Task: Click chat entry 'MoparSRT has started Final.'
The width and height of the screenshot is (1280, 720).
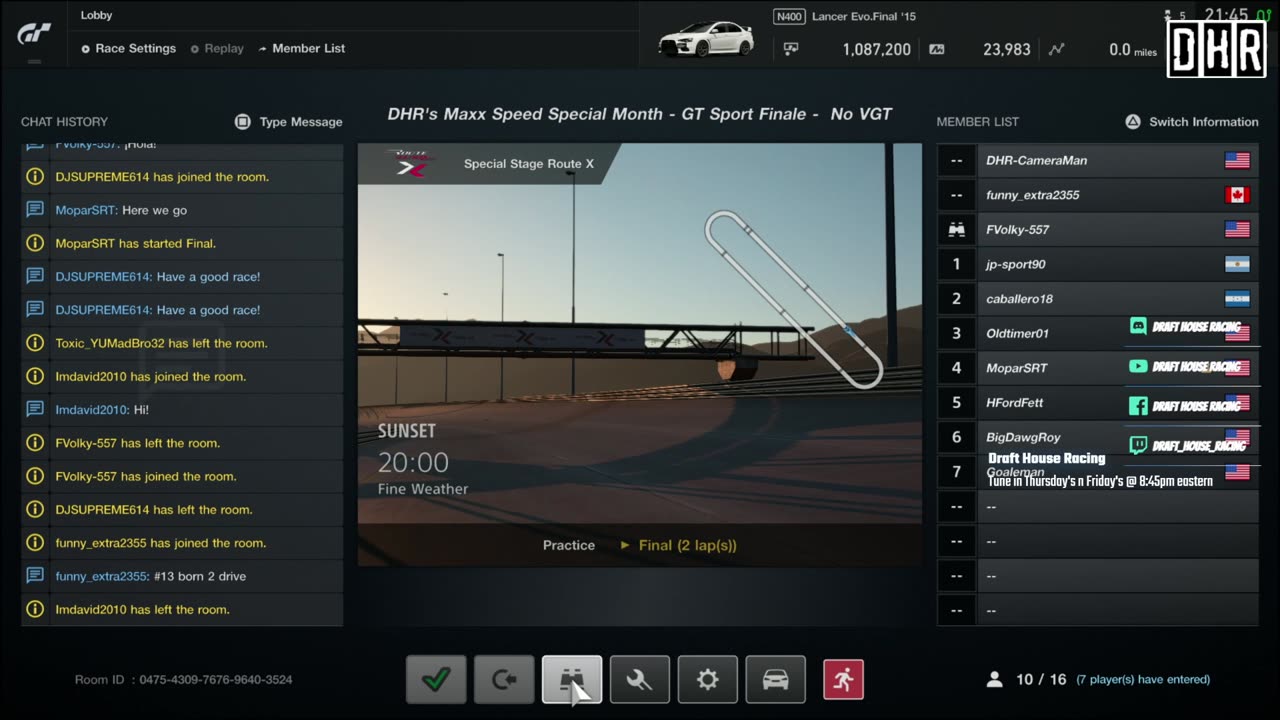Action: tap(182, 243)
